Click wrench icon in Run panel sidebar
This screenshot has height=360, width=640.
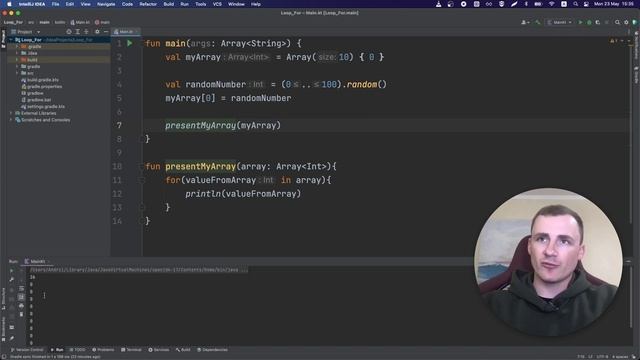(11, 280)
